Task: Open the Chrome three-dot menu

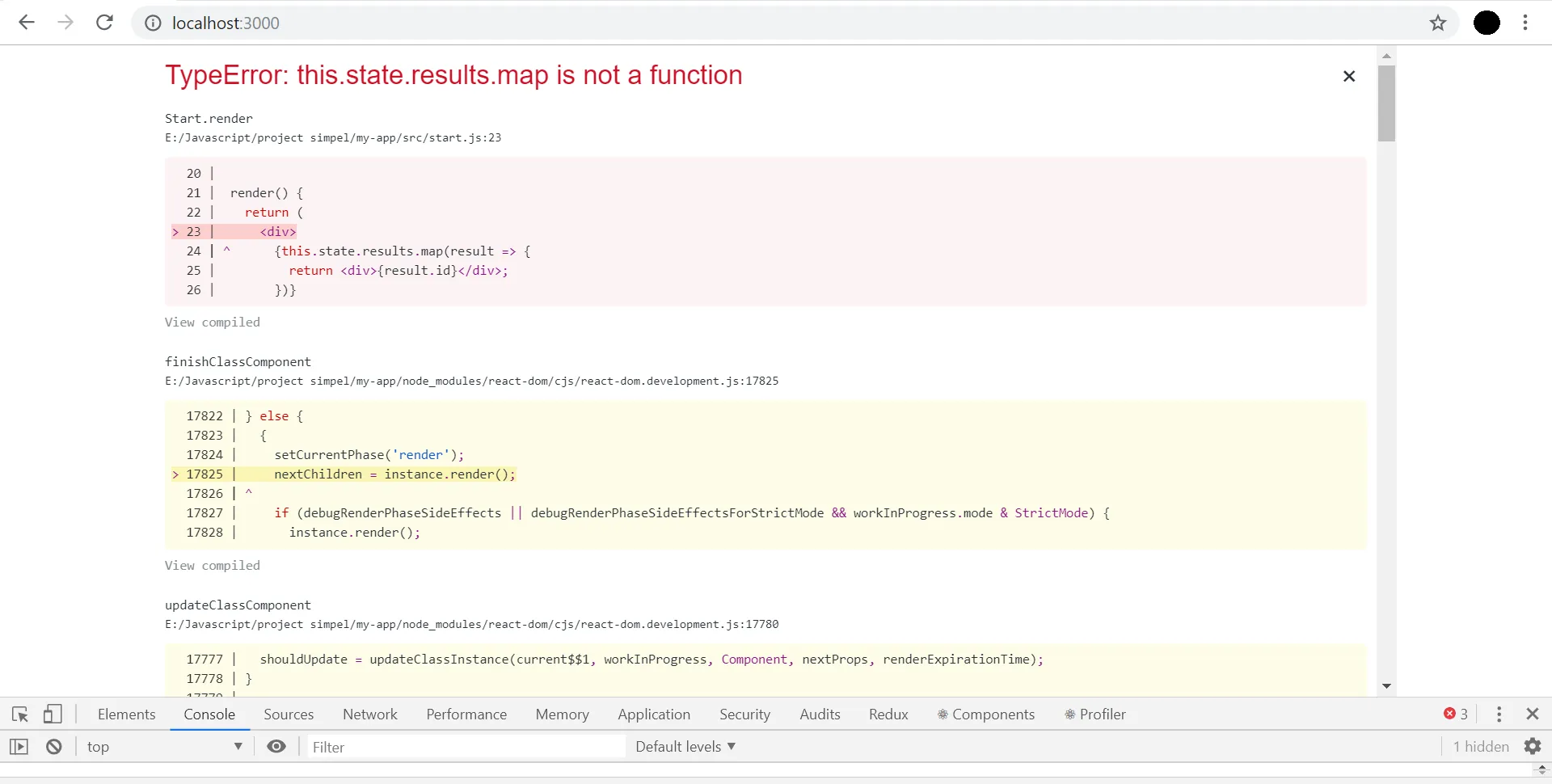Action: pos(1525,23)
